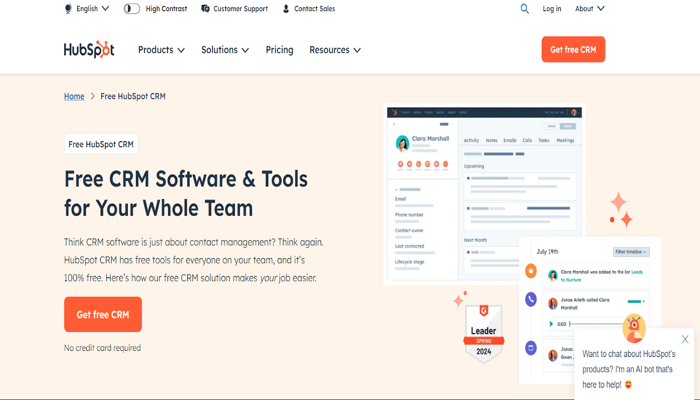Click the search magnifier icon
This screenshot has width=700, height=400.
(525, 8)
